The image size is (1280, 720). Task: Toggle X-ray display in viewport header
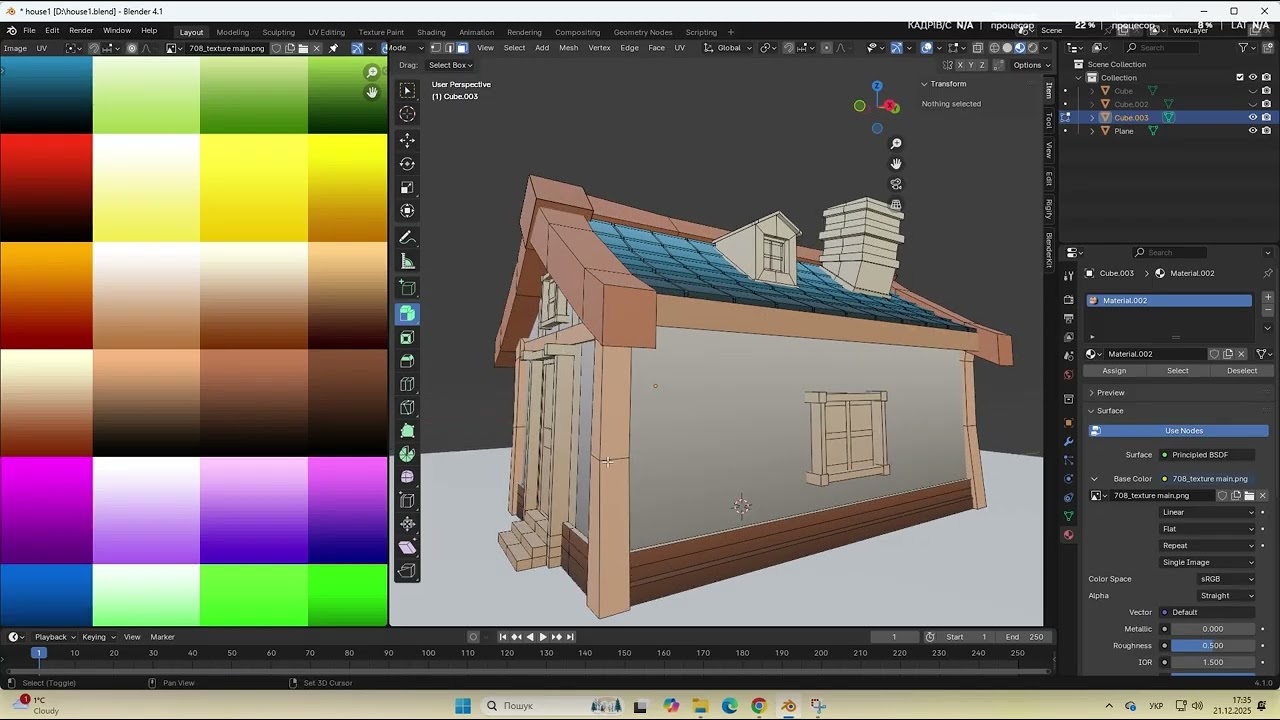978,48
